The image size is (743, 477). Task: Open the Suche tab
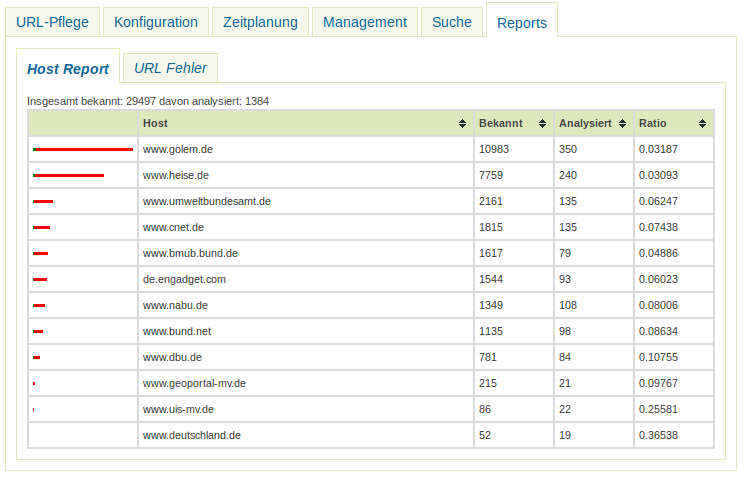452,22
